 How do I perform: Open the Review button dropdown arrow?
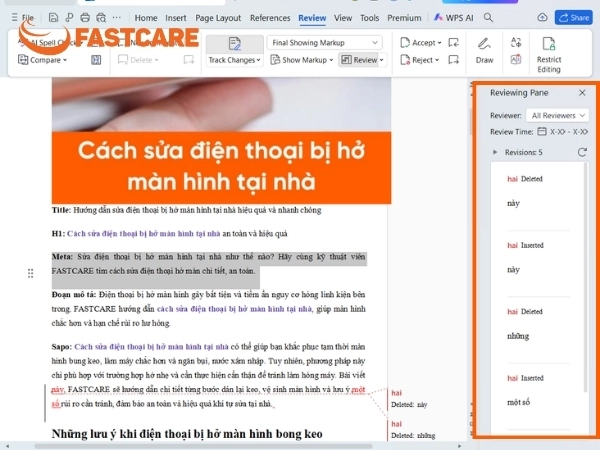tap(382, 60)
